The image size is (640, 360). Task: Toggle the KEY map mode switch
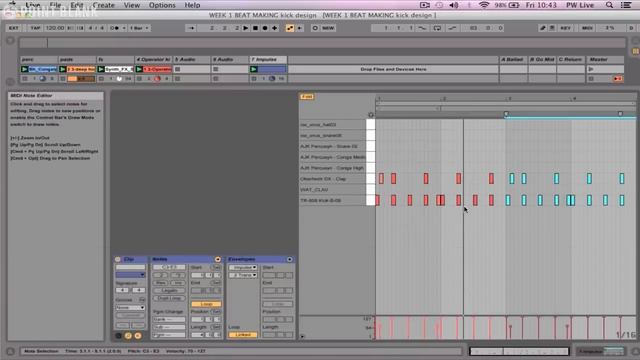tap(566, 28)
